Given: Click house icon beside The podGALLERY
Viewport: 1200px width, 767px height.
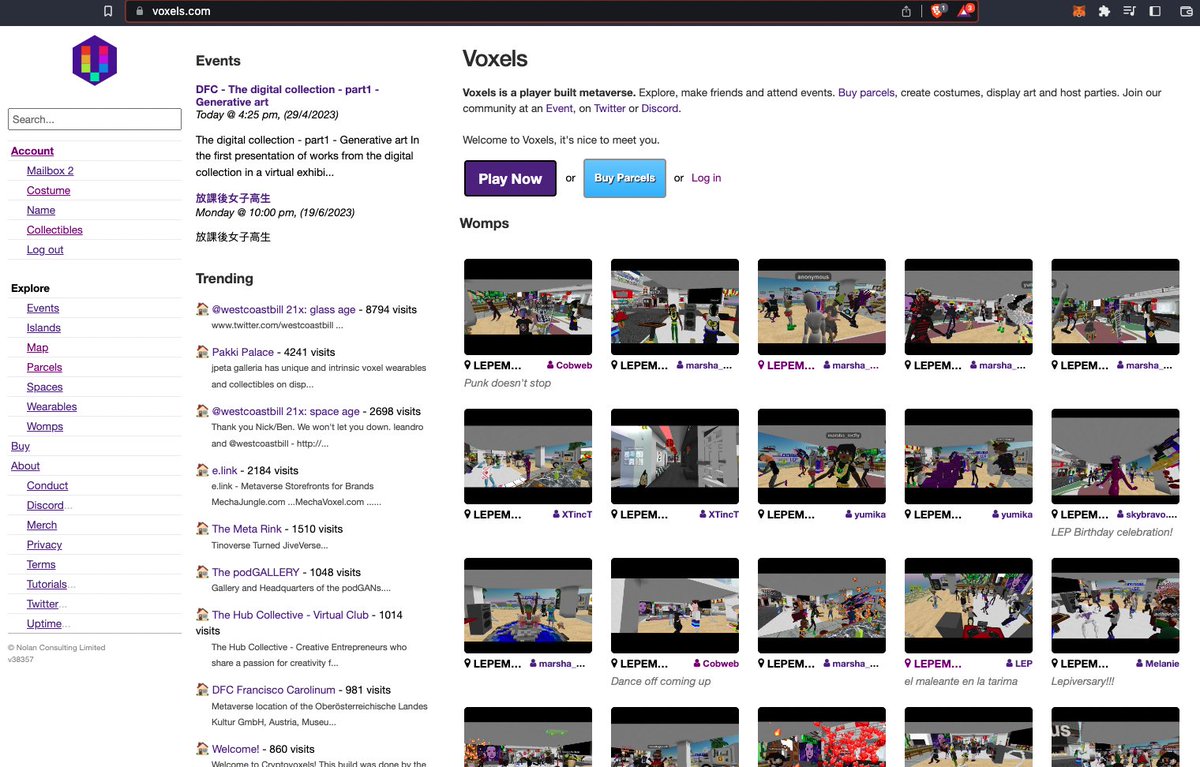Looking at the screenshot, I should tap(202, 572).
